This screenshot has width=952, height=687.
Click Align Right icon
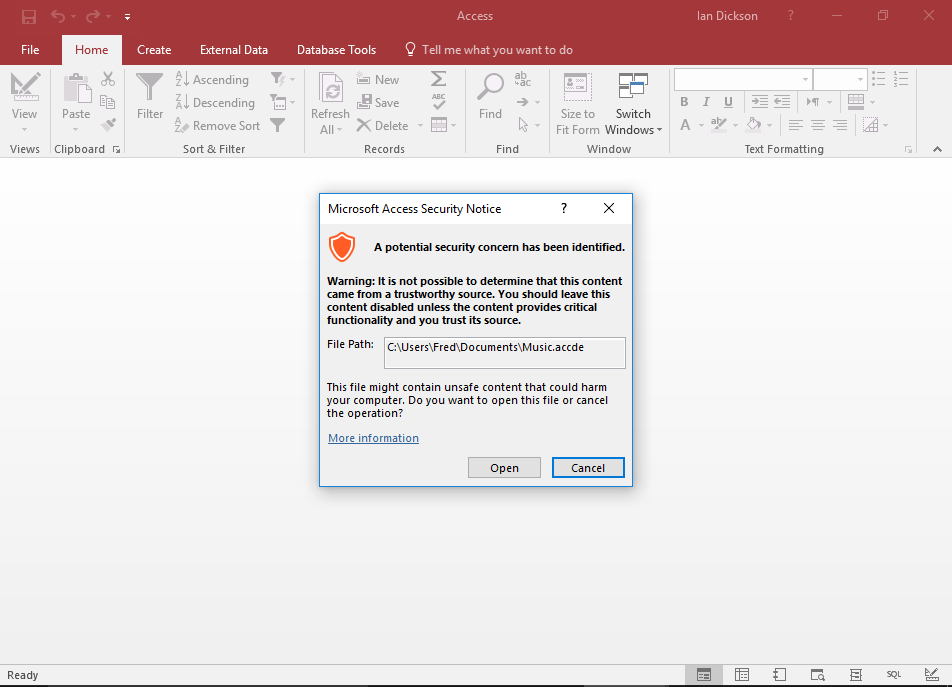coord(840,126)
